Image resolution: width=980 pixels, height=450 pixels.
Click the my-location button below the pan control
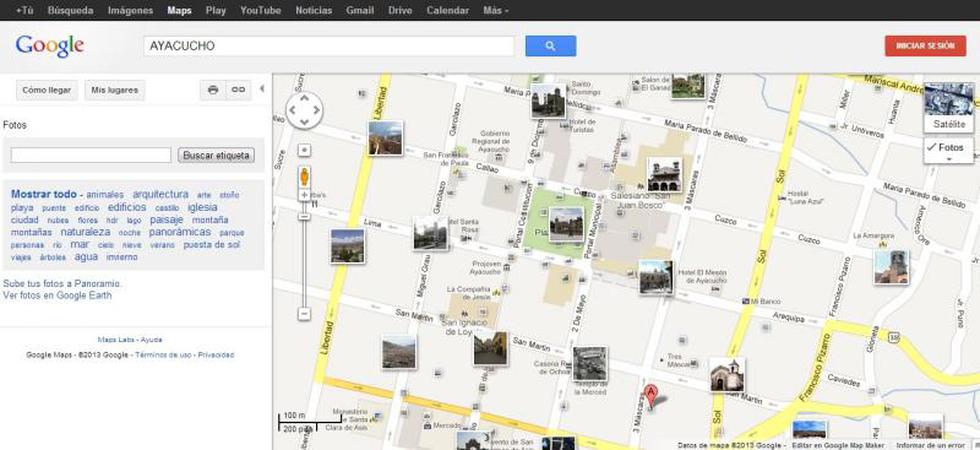[304, 151]
